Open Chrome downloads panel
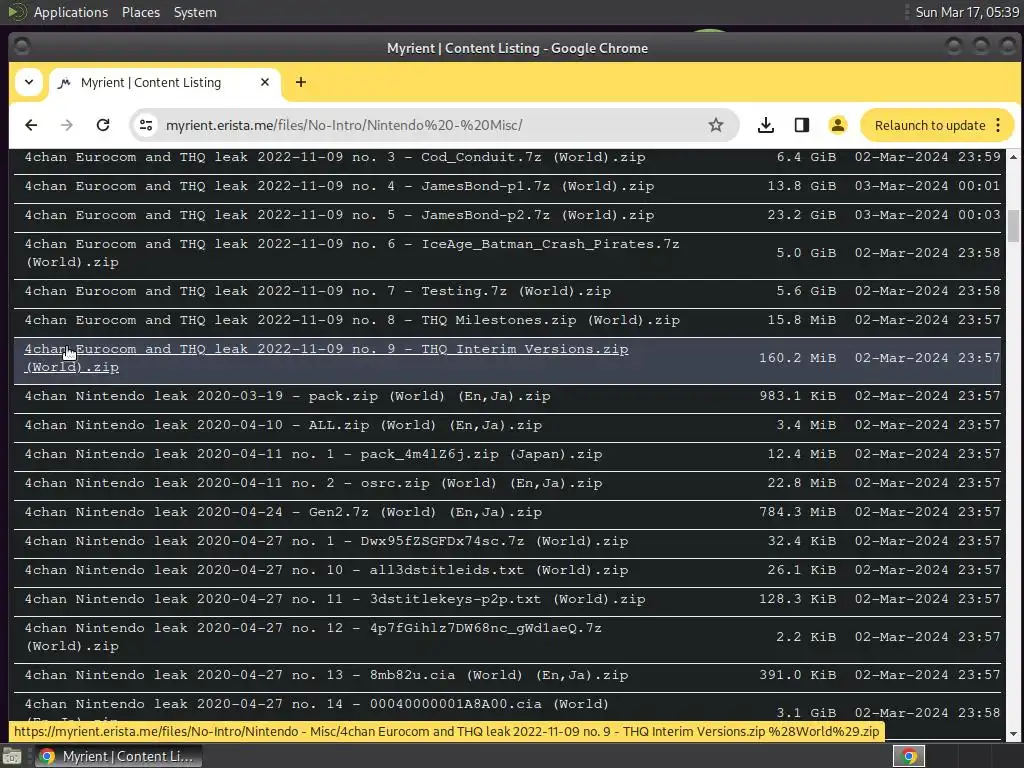 [x=766, y=125]
